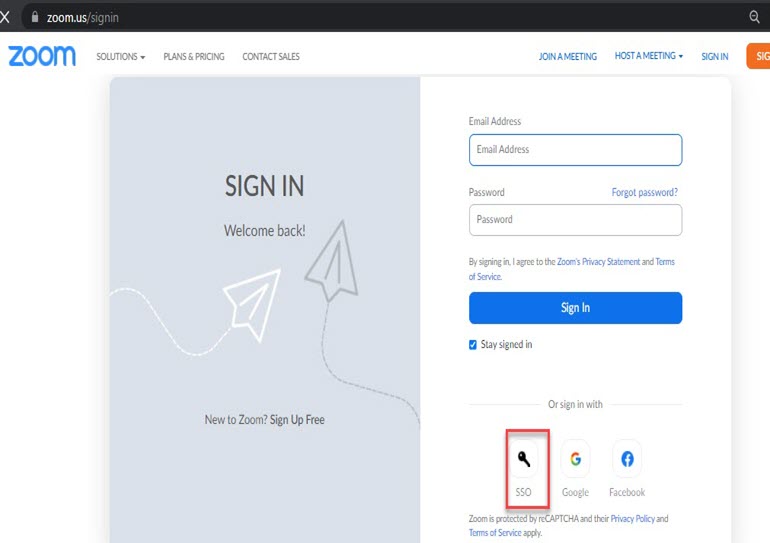Focus the Password input field

(x=575, y=220)
